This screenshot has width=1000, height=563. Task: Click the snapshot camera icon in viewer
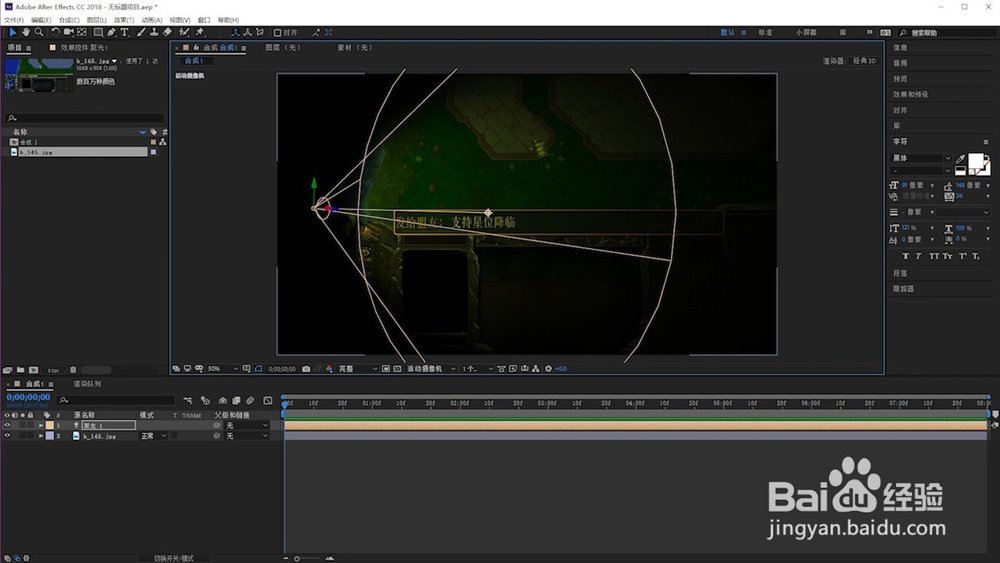306,369
